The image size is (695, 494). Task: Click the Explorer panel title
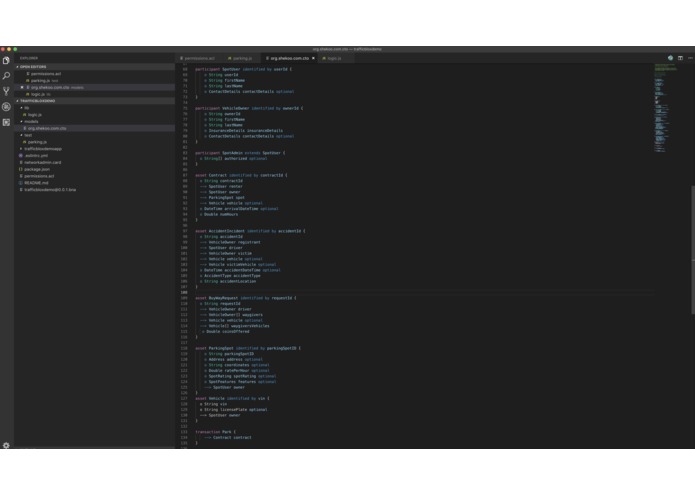[x=29, y=58]
